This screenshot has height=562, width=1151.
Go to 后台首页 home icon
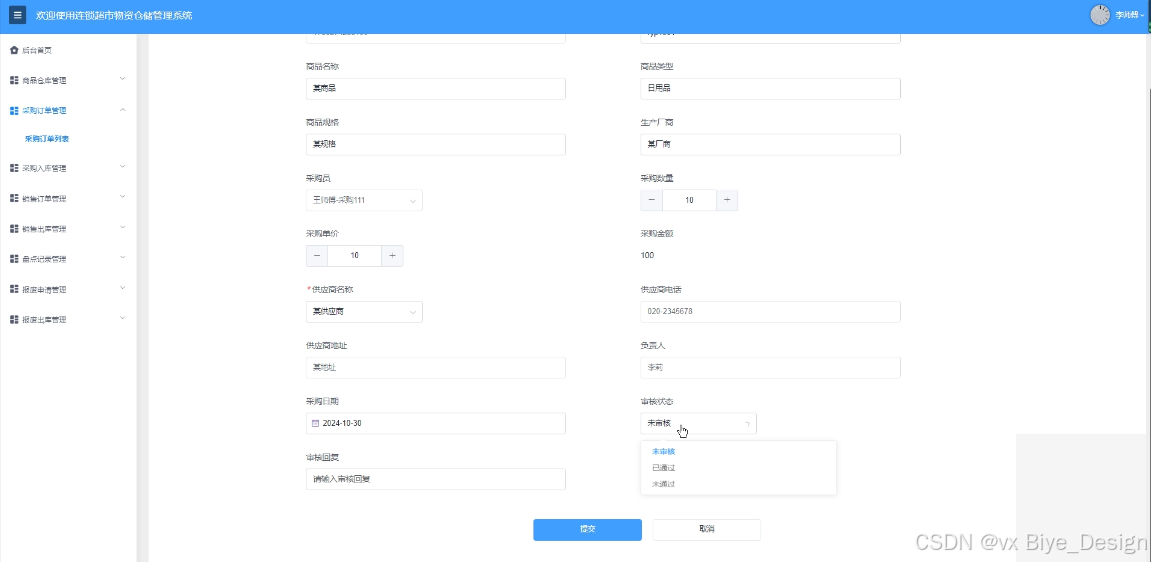pos(14,50)
